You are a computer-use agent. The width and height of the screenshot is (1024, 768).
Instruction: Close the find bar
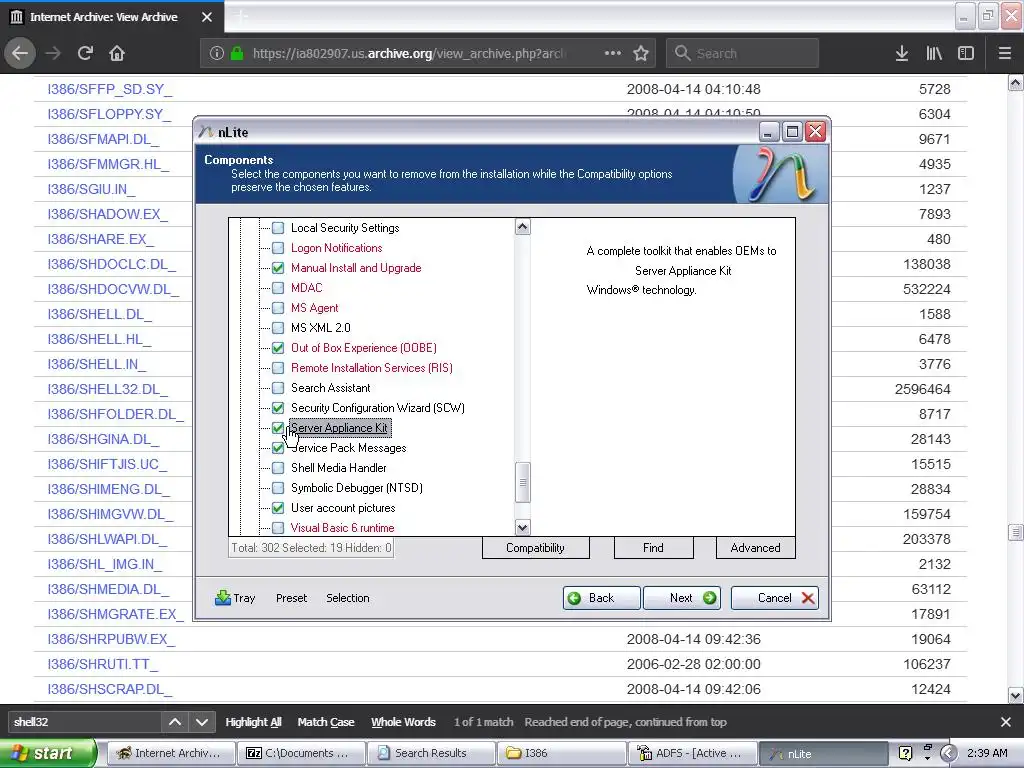pyautogui.click(x=1006, y=722)
